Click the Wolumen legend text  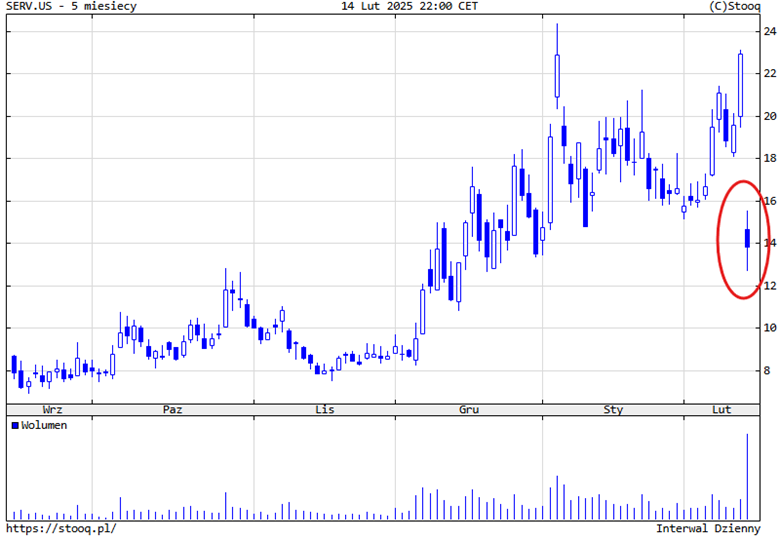(x=45, y=425)
